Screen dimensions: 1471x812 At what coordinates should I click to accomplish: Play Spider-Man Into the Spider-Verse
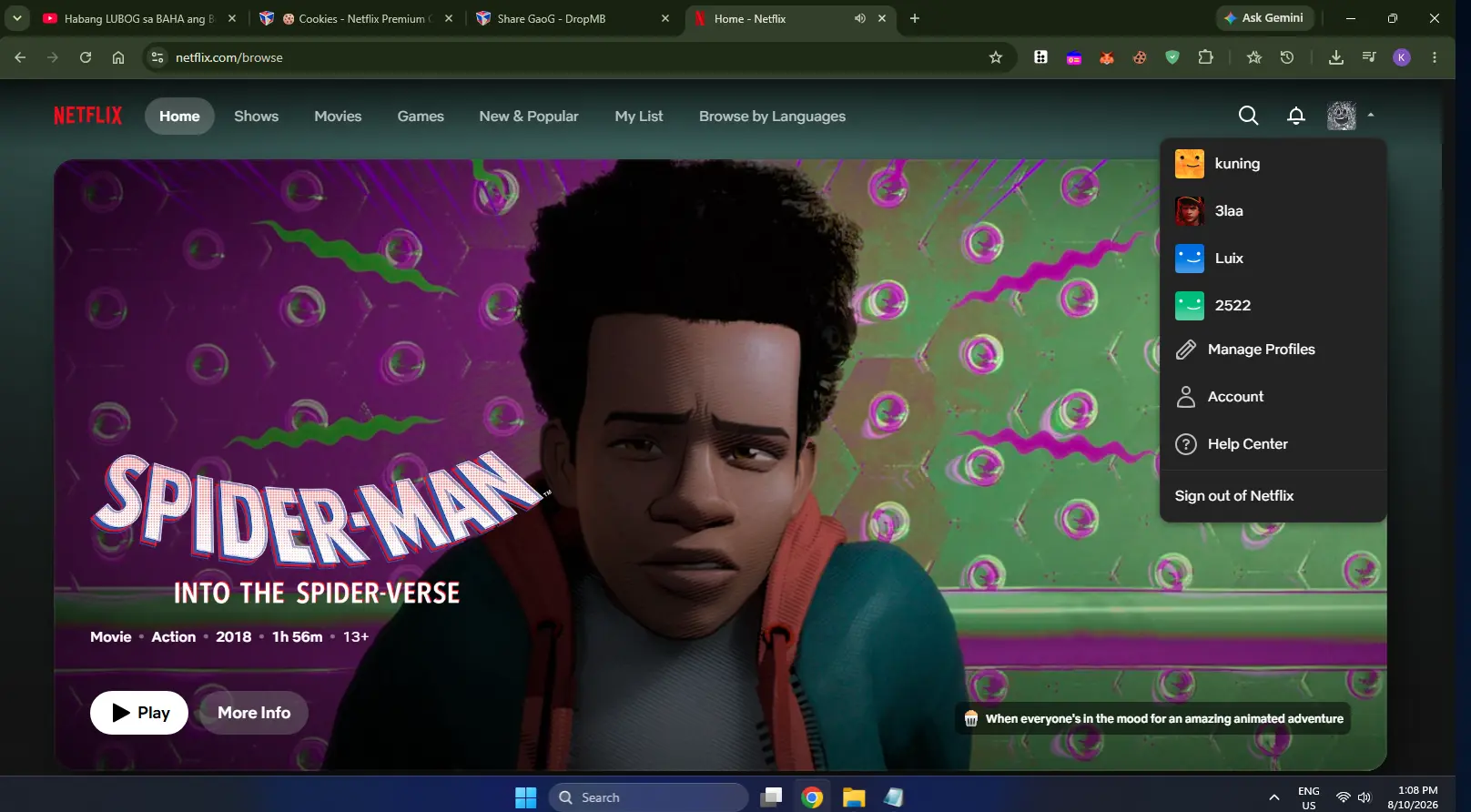tap(139, 713)
